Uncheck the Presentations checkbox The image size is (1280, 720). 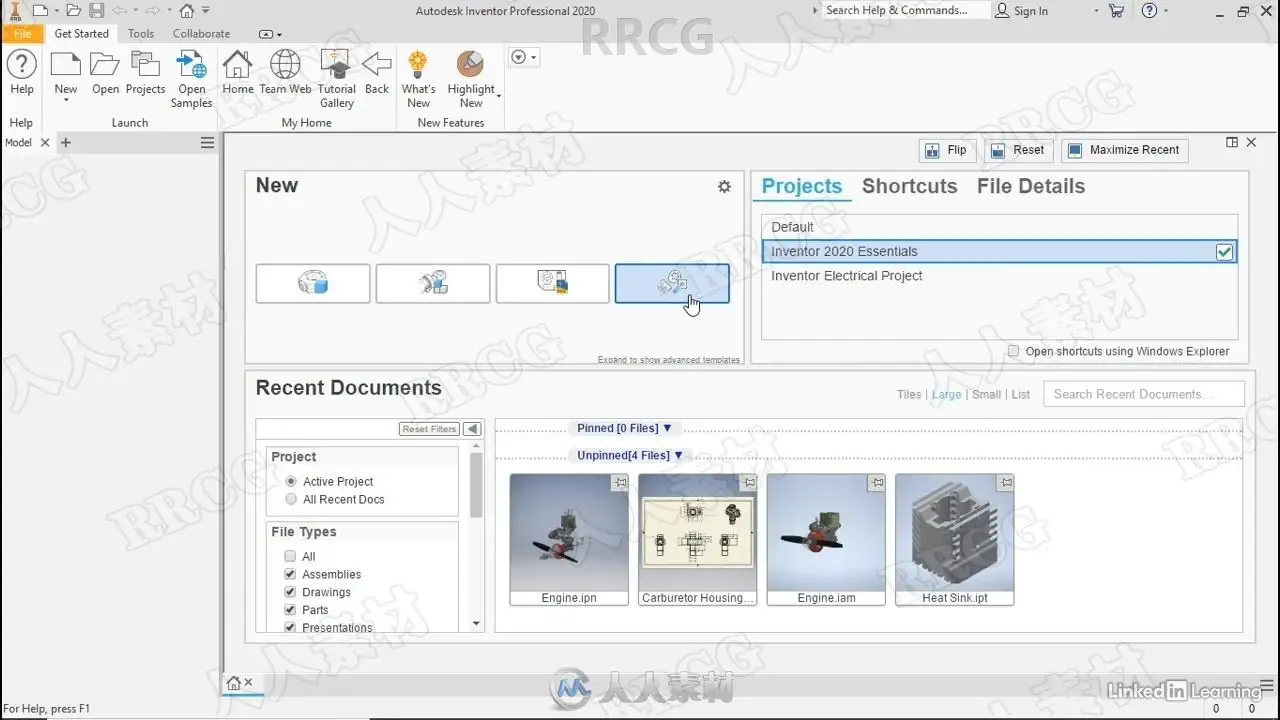coord(290,627)
